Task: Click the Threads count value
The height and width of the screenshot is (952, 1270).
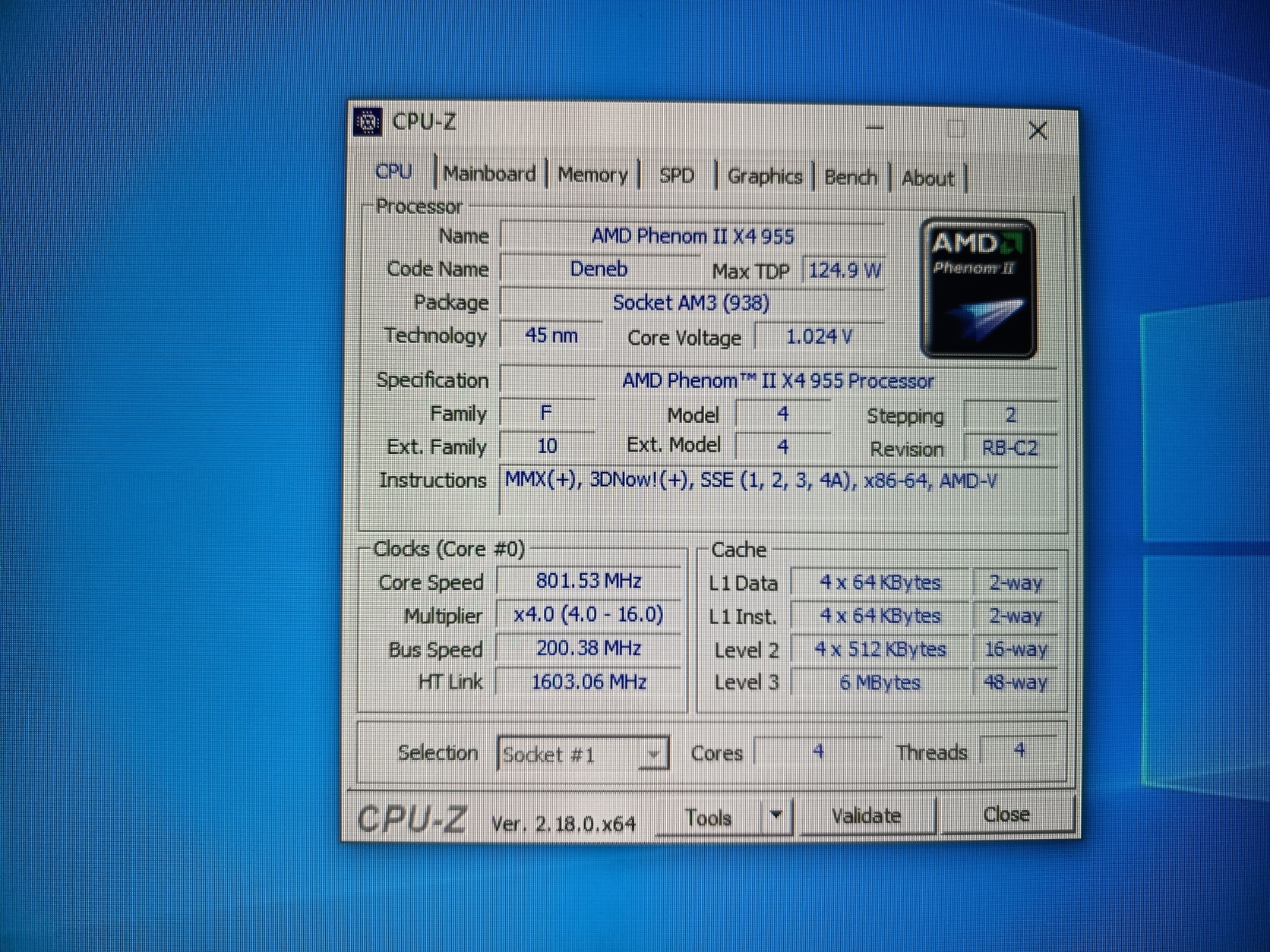Action: [x=1019, y=750]
